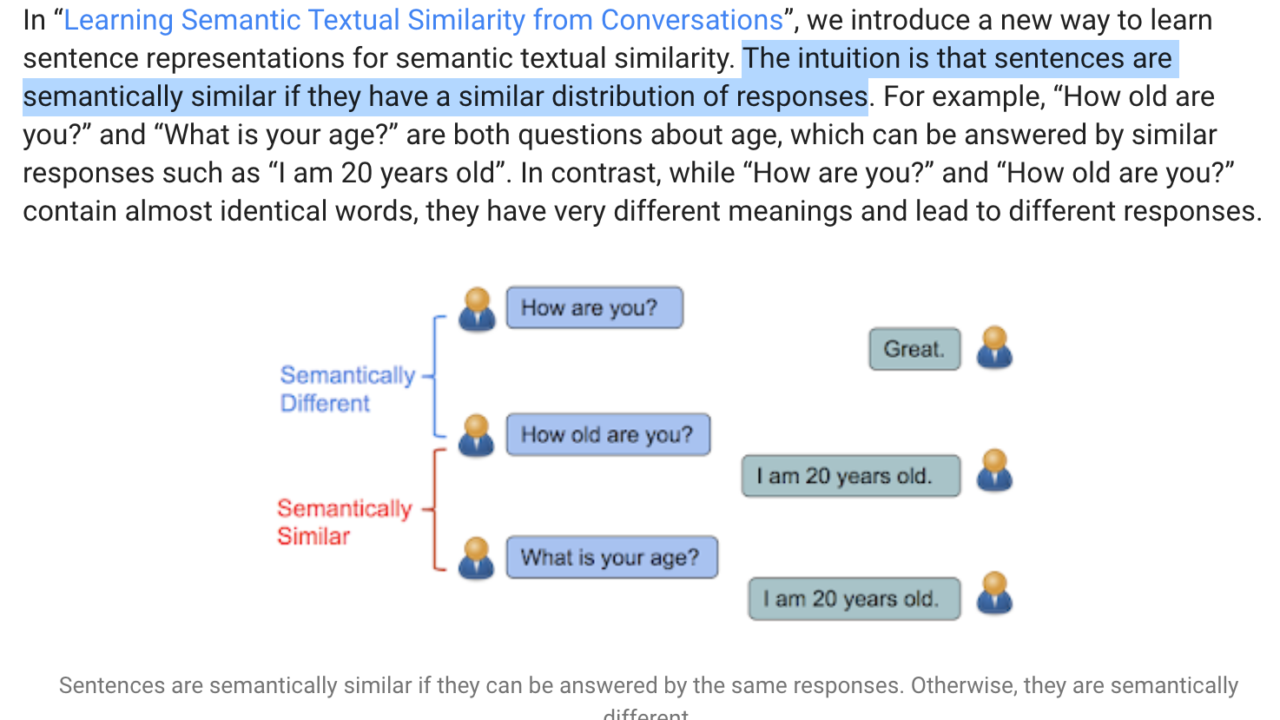Click the paragraph line mentioning How are you?
The width and height of the screenshot is (1280, 720).
click(x=629, y=173)
